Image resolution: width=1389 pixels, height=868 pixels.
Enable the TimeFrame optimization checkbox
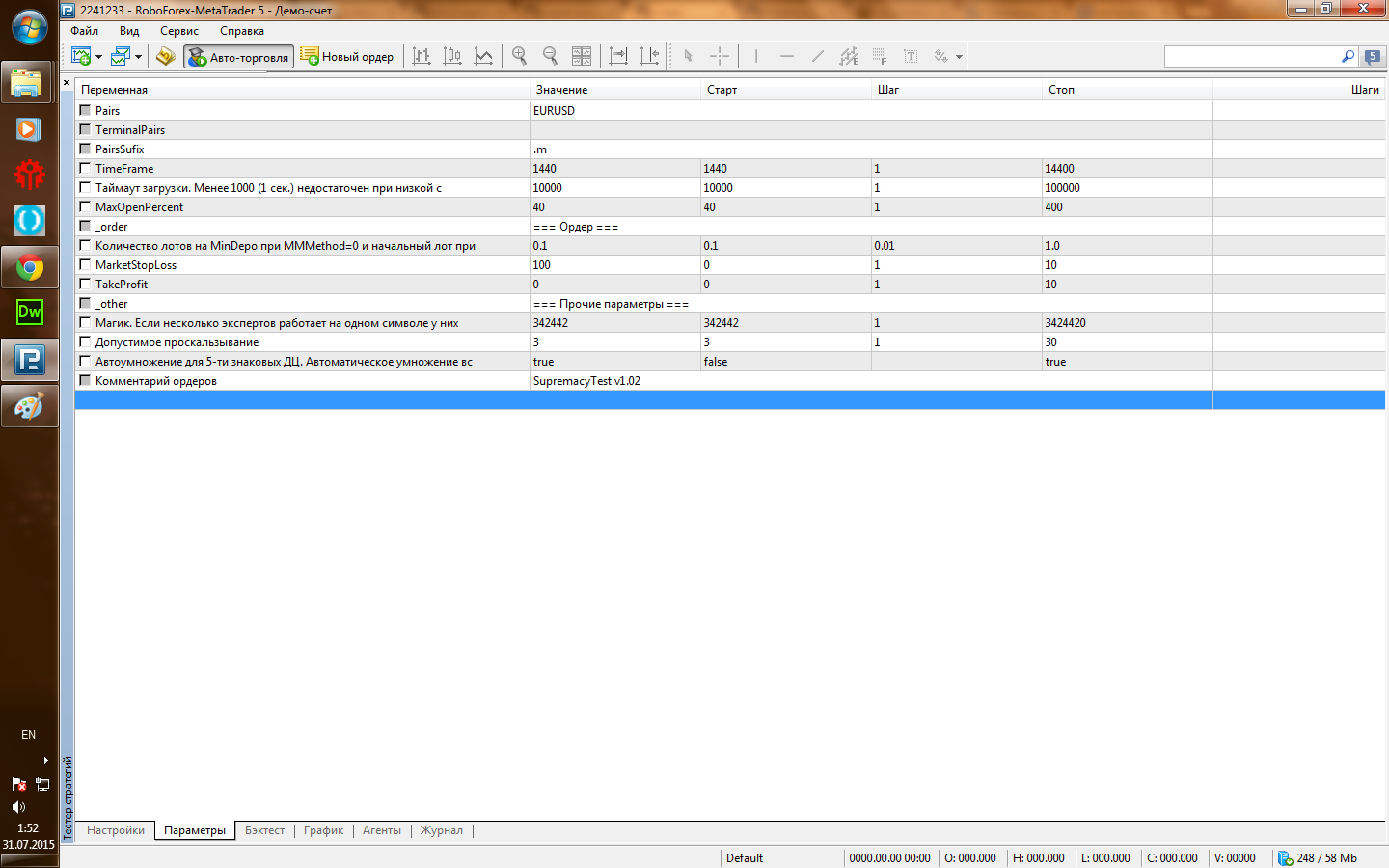pyautogui.click(x=85, y=168)
